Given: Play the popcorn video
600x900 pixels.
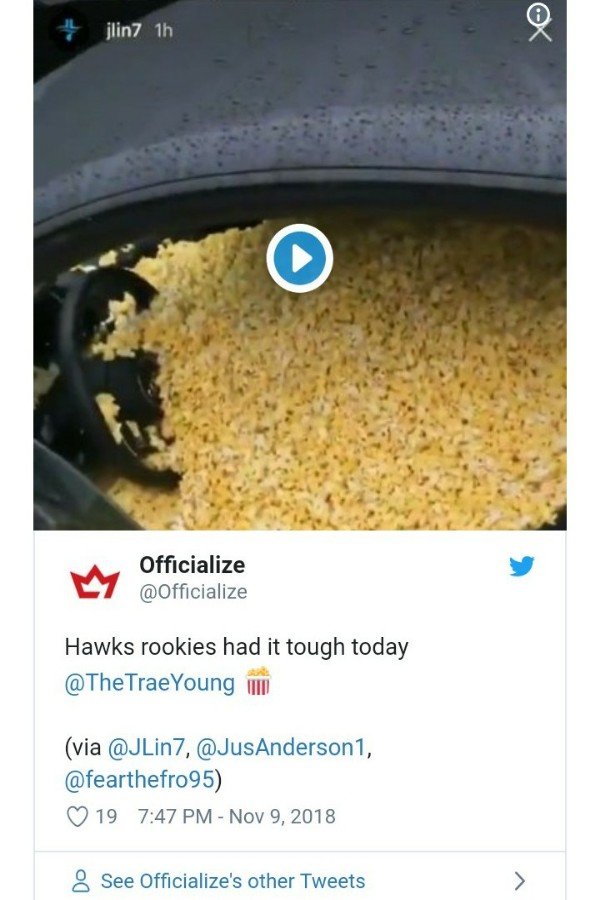Looking at the screenshot, I should pyautogui.click(x=300, y=258).
